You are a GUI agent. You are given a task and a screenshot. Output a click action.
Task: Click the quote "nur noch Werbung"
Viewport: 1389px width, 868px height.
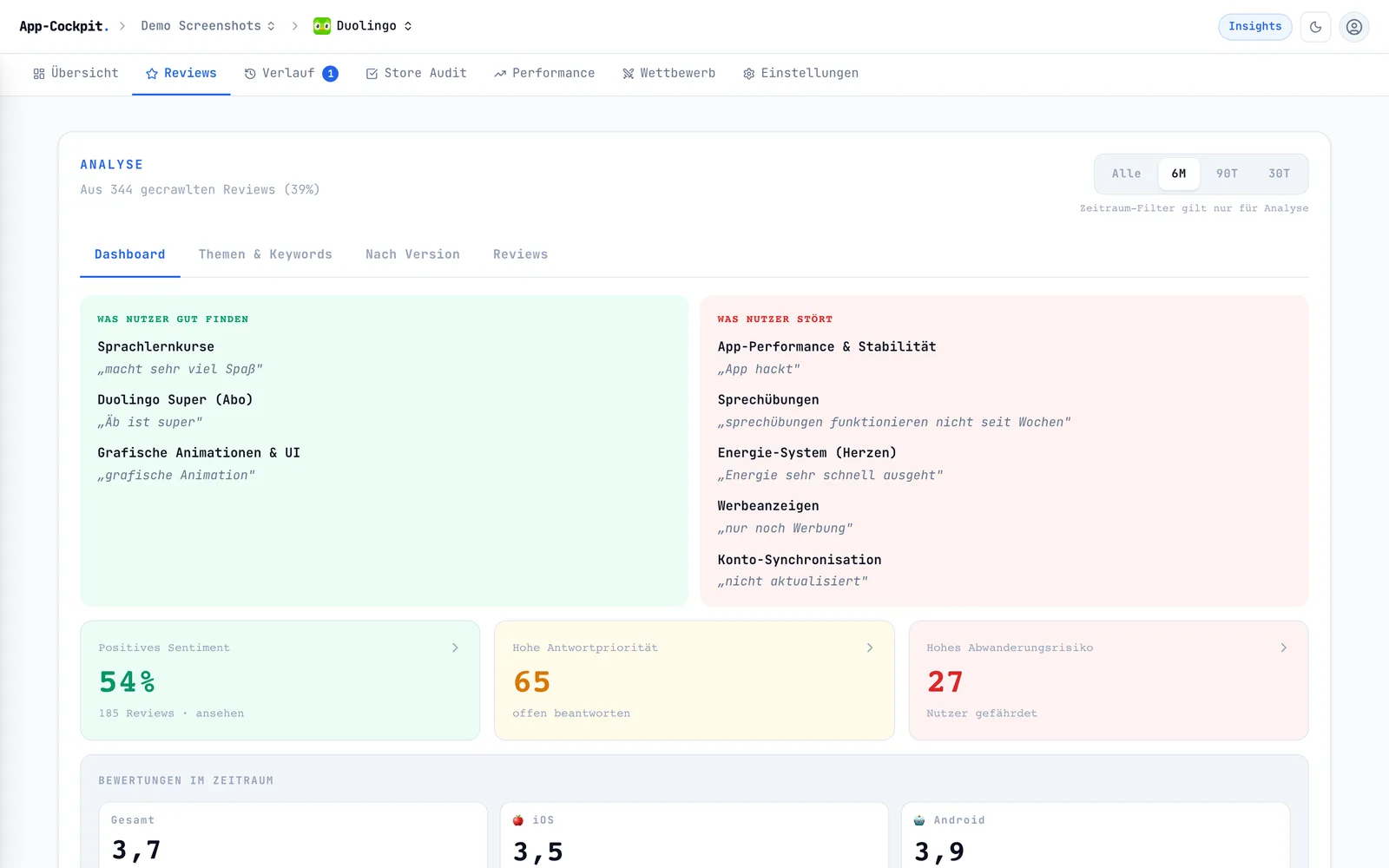785,528
